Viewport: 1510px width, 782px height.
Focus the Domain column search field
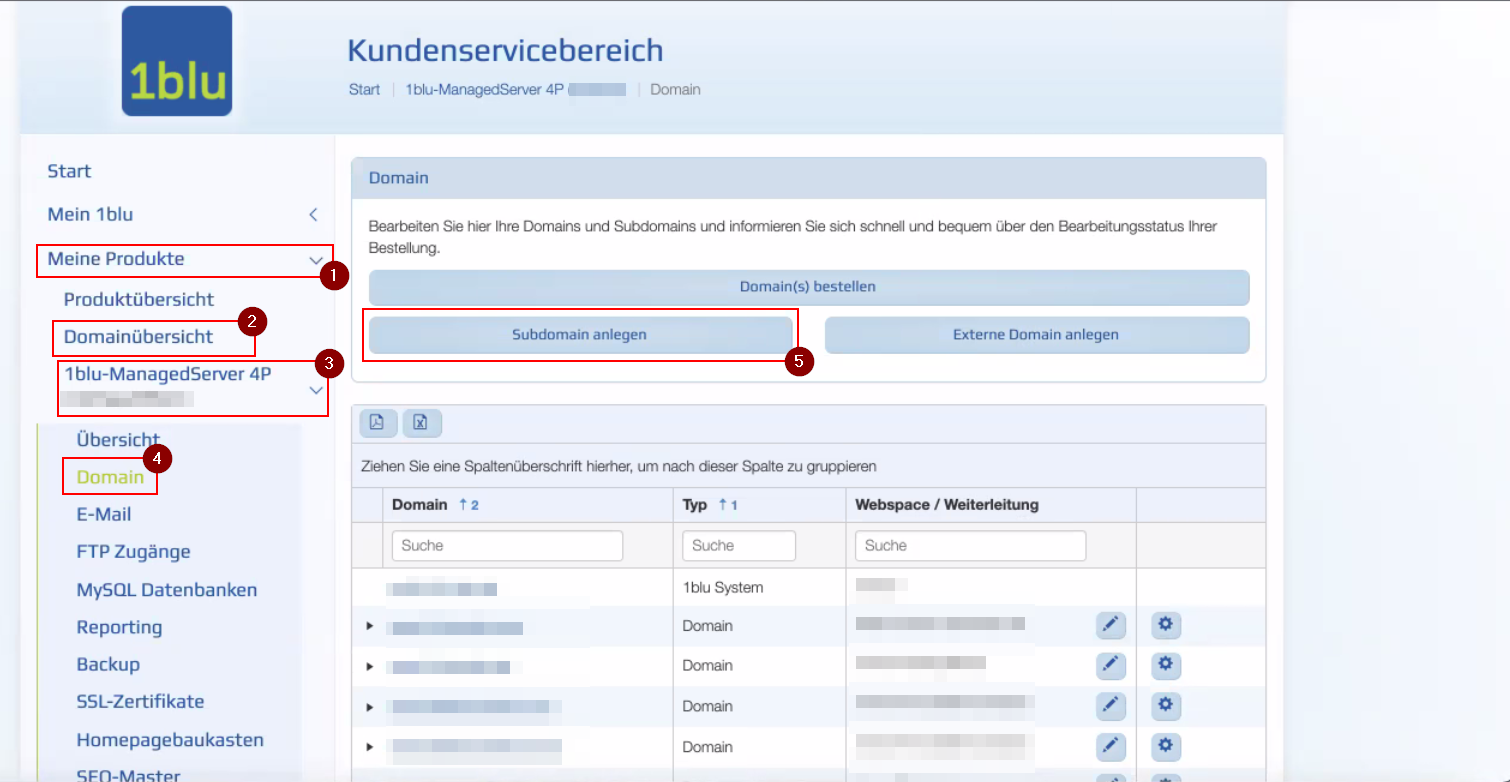point(507,546)
